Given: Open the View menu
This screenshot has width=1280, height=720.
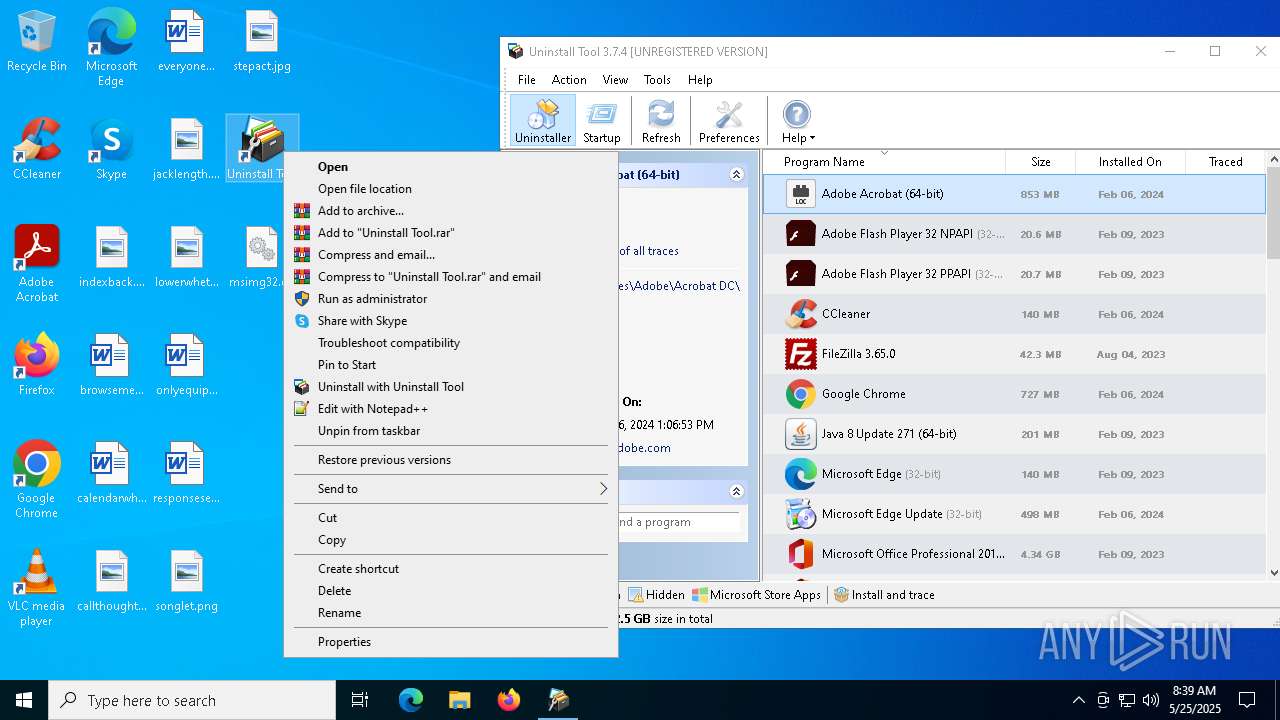Looking at the screenshot, I should (615, 80).
